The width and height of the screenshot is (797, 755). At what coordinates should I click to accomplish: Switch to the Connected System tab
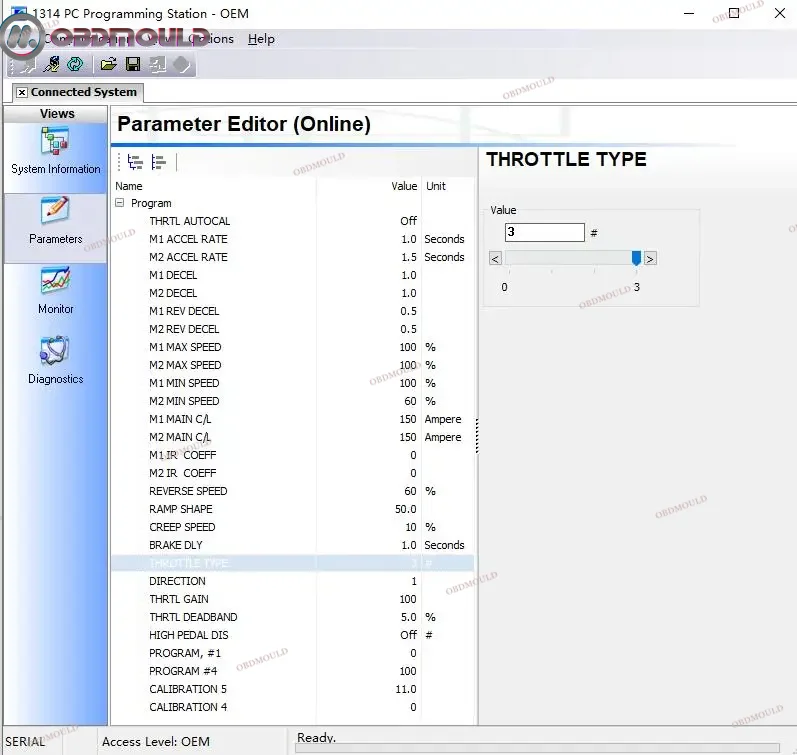click(83, 92)
